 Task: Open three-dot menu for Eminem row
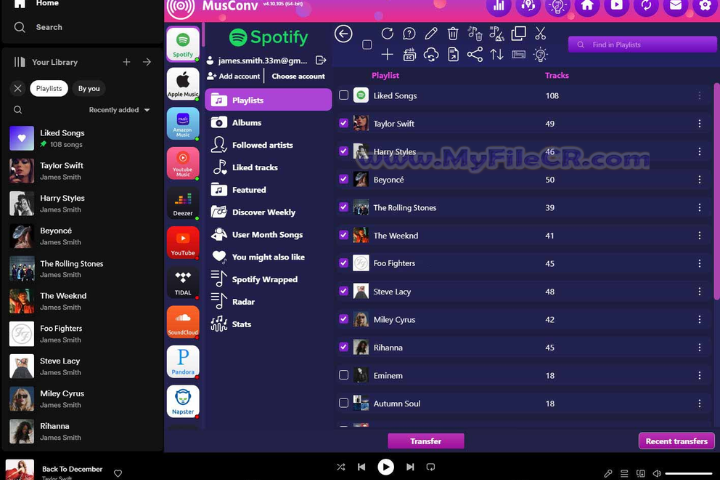[x=699, y=375]
